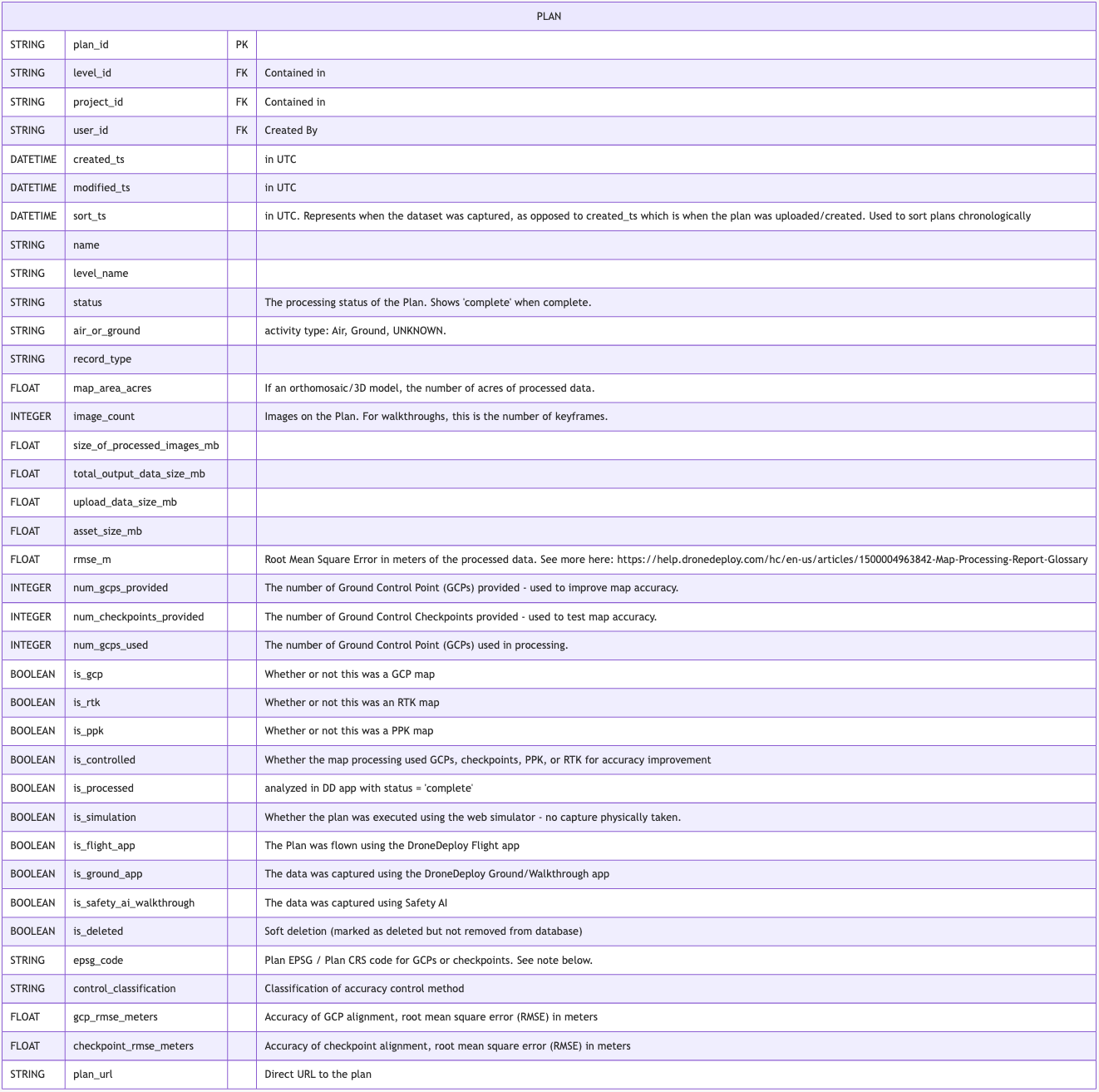
Task: Click the PLAN table header
Action: tap(549, 16)
